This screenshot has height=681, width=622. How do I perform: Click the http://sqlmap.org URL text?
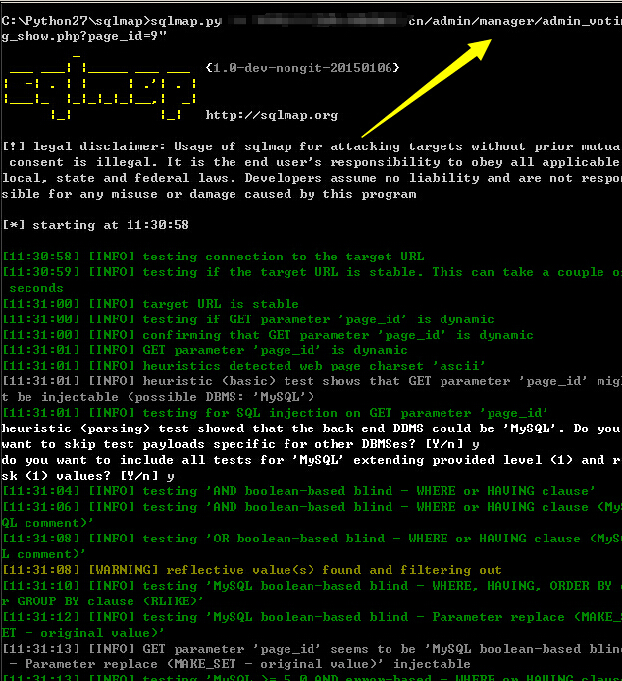271,115
